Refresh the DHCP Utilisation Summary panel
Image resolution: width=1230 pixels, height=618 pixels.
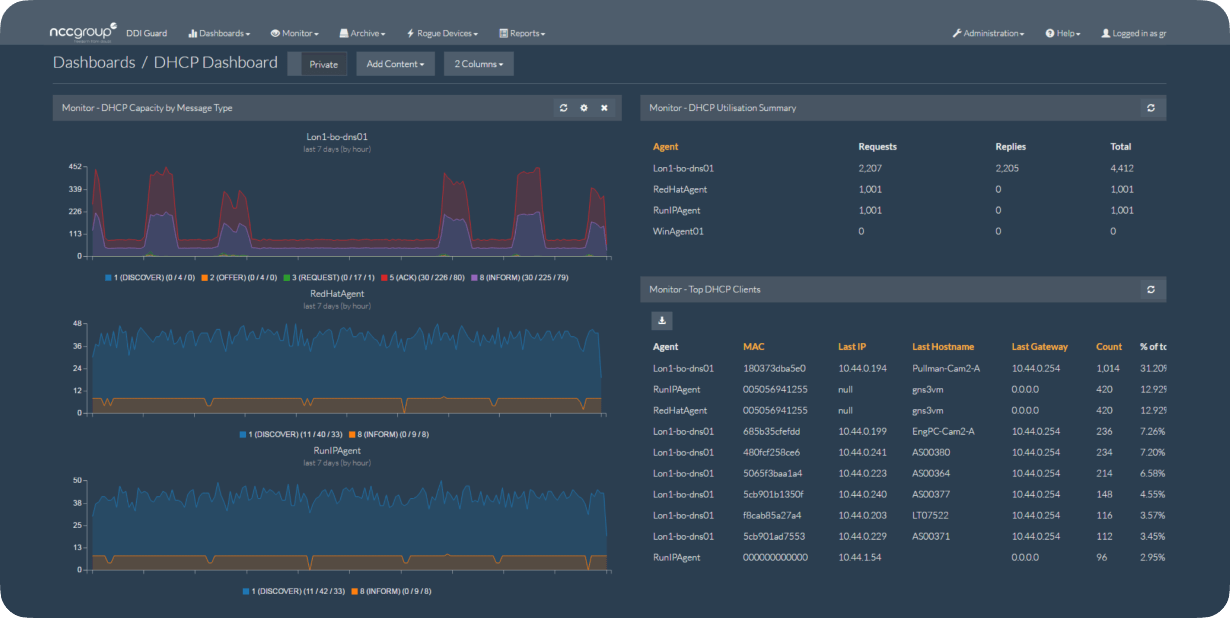coord(1151,108)
